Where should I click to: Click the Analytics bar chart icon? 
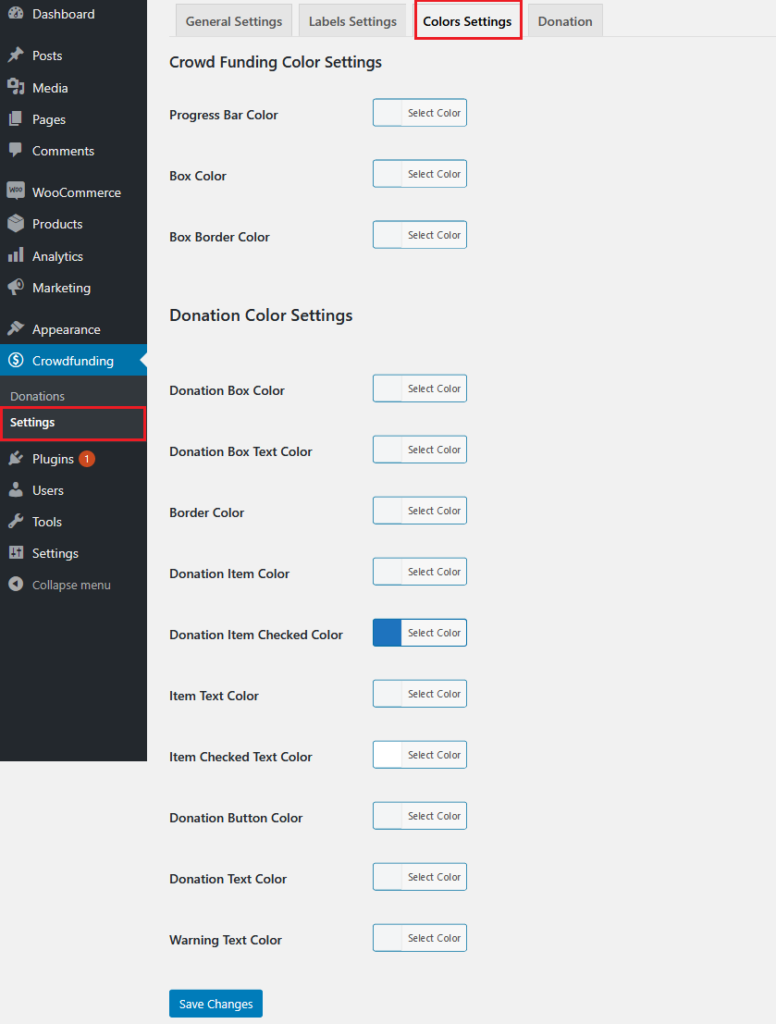16,255
